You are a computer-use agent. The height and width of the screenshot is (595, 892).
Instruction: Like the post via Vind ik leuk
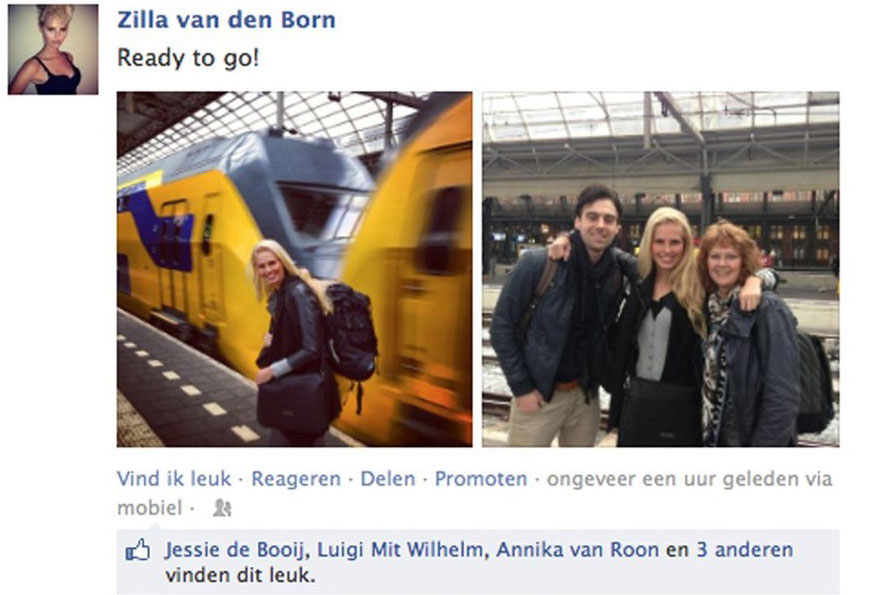click(x=174, y=479)
